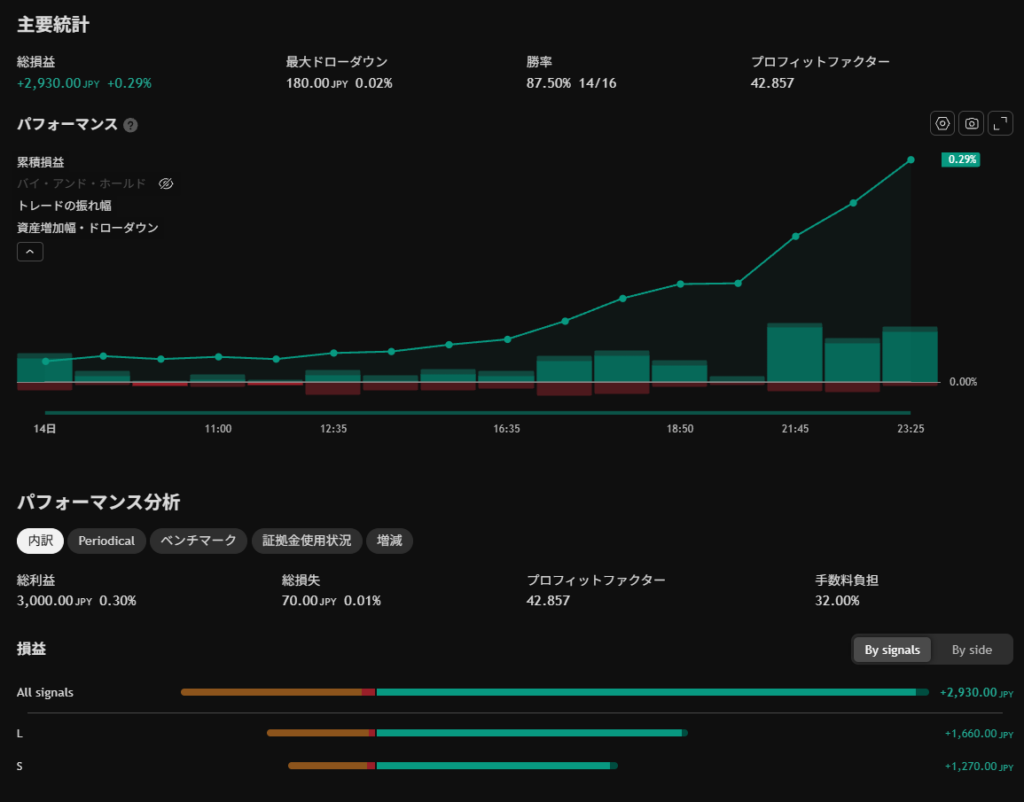1024x802 pixels.
Task: Switch to By side view
Action: [972, 650]
